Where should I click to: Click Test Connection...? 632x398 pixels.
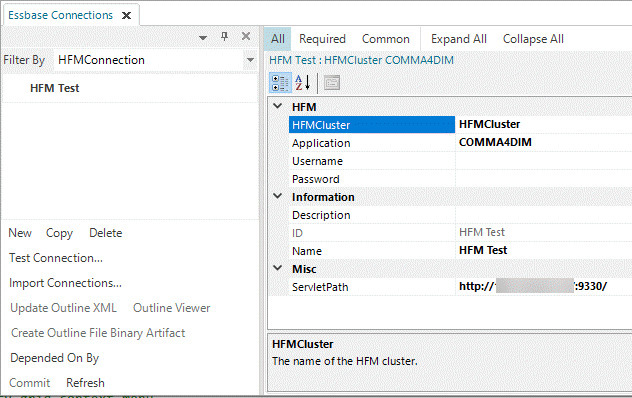point(56,258)
